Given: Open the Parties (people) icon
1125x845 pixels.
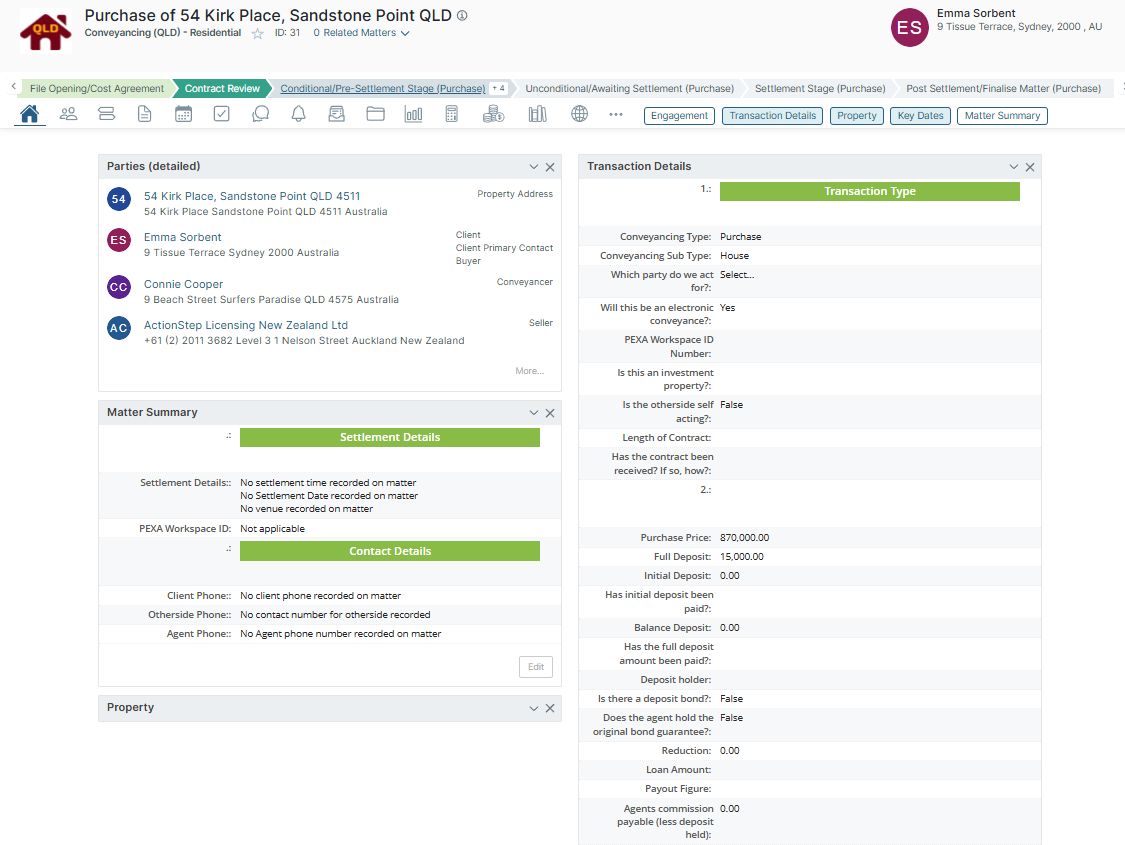Looking at the screenshot, I should click(68, 115).
